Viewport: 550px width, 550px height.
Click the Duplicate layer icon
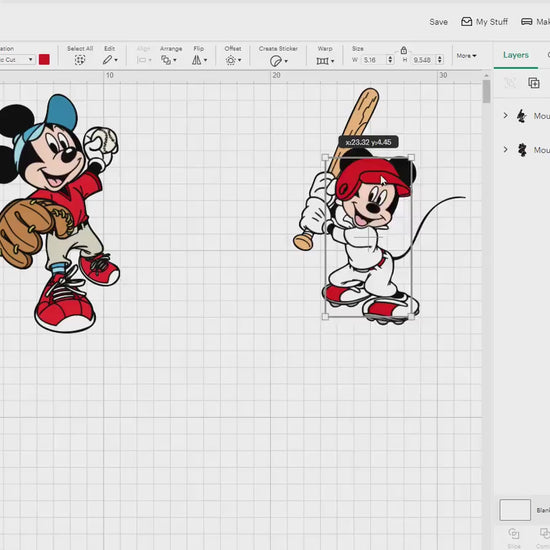tap(534, 83)
